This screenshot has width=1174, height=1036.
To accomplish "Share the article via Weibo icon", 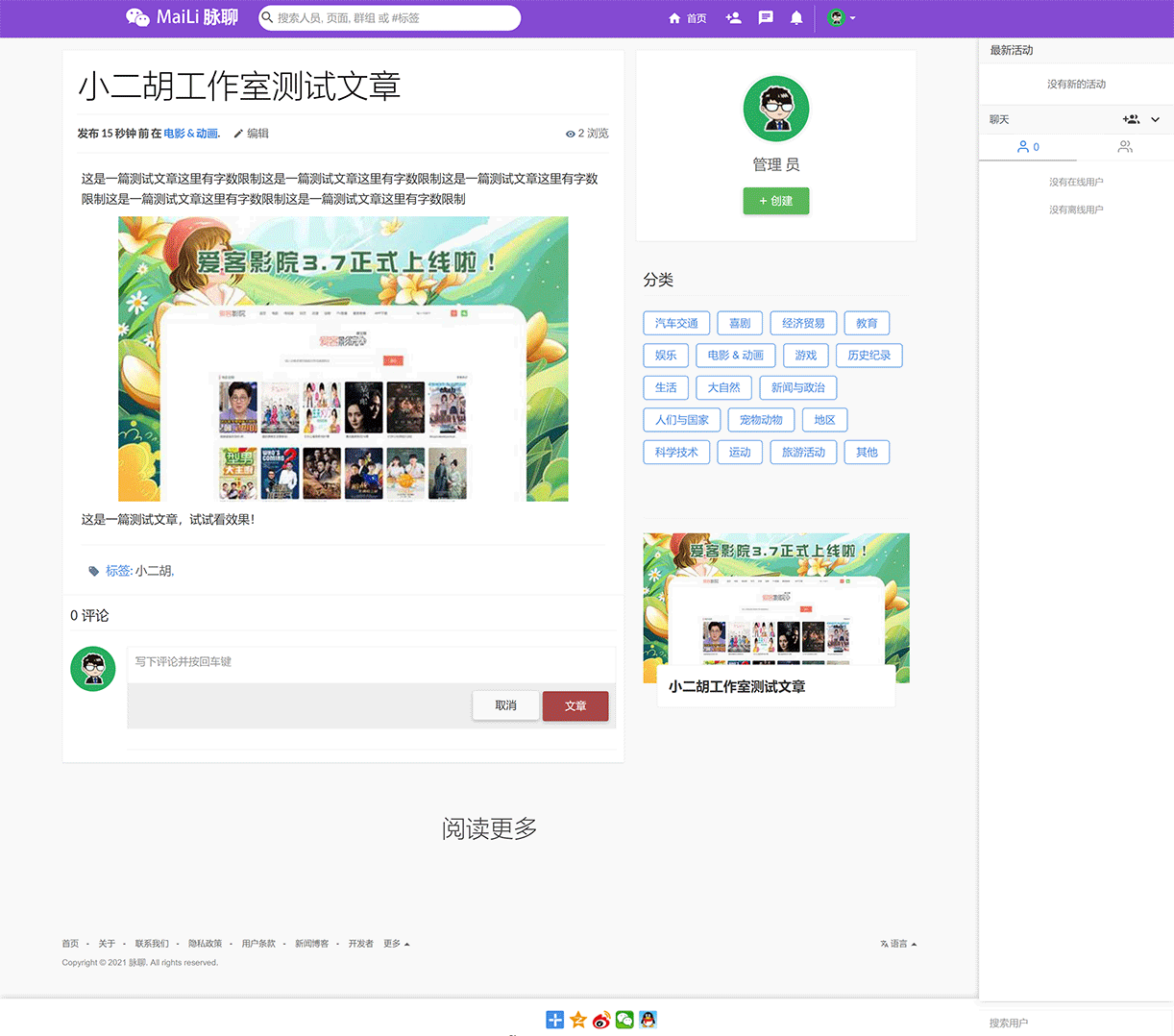I will pyautogui.click(x=600, y=1020).
